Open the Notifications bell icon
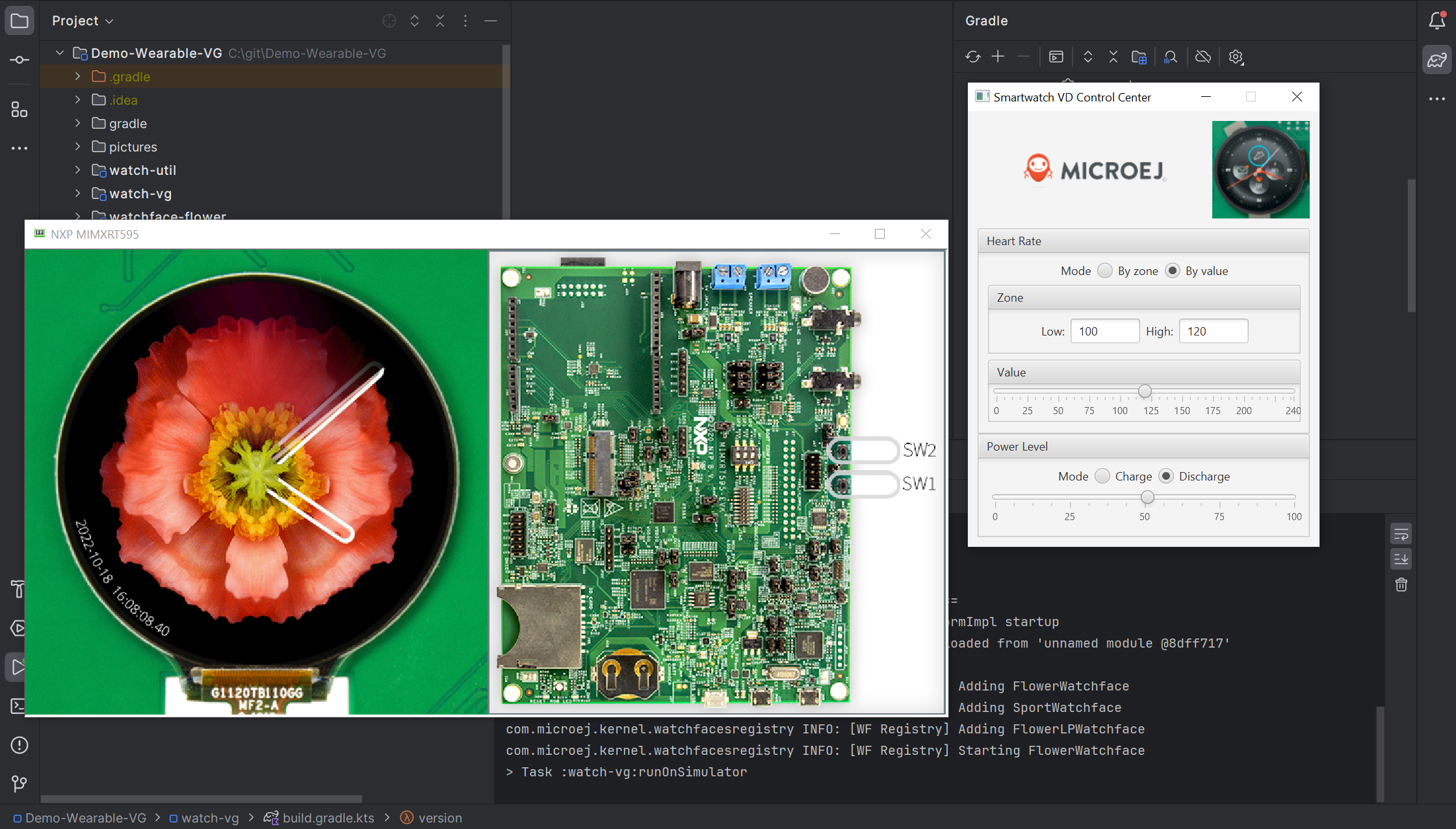The height and width of the screenshot is (829, 1456). click(x=1436, y=21)
